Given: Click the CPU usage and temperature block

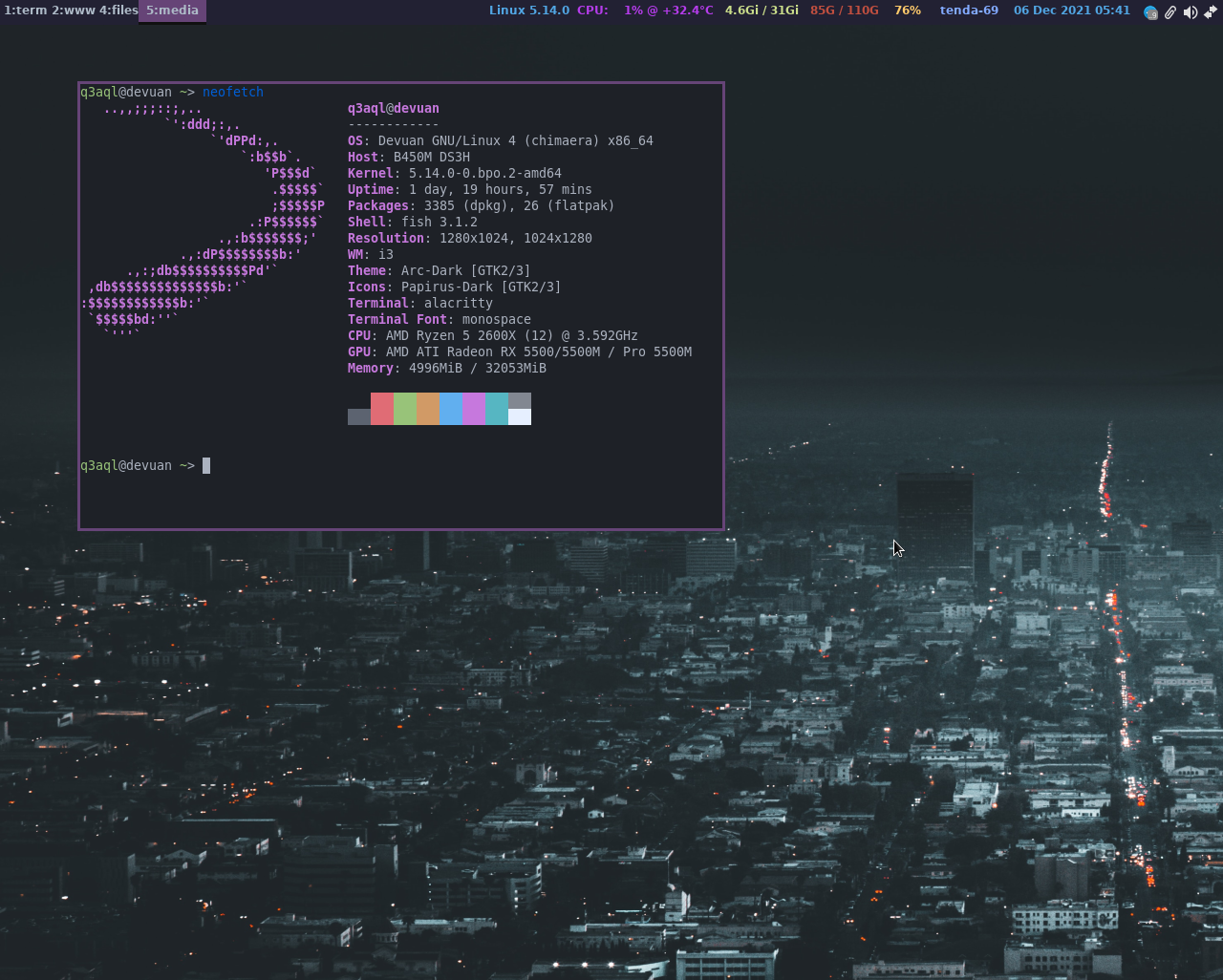Looking at the screenshot, I should 645,11.
